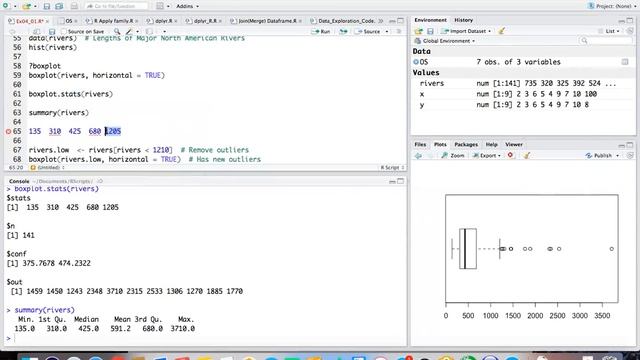Select the rivers variable row
Screen dimensions: 640x360
[522, 83]
